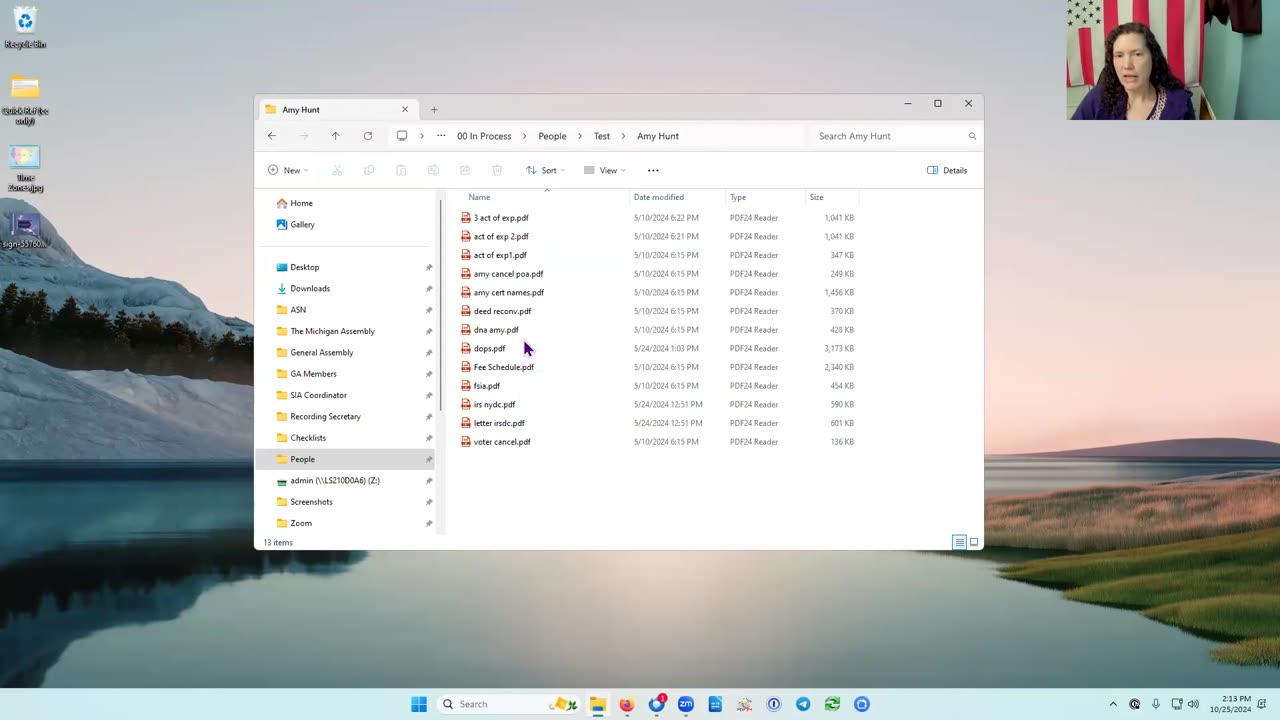Click the People breadcrumb in the address bar
Screen dimensions: 1280x720
[x=552, y=136]
